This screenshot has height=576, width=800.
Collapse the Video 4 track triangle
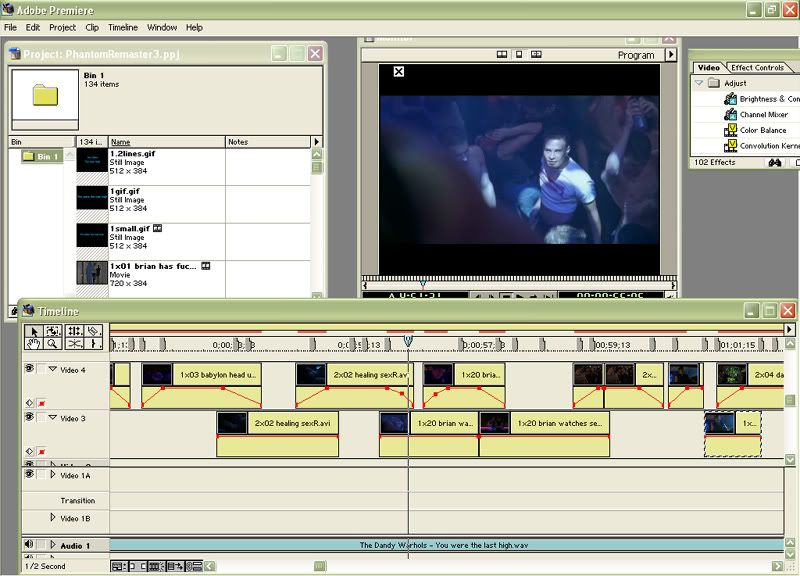click(53, 369)
